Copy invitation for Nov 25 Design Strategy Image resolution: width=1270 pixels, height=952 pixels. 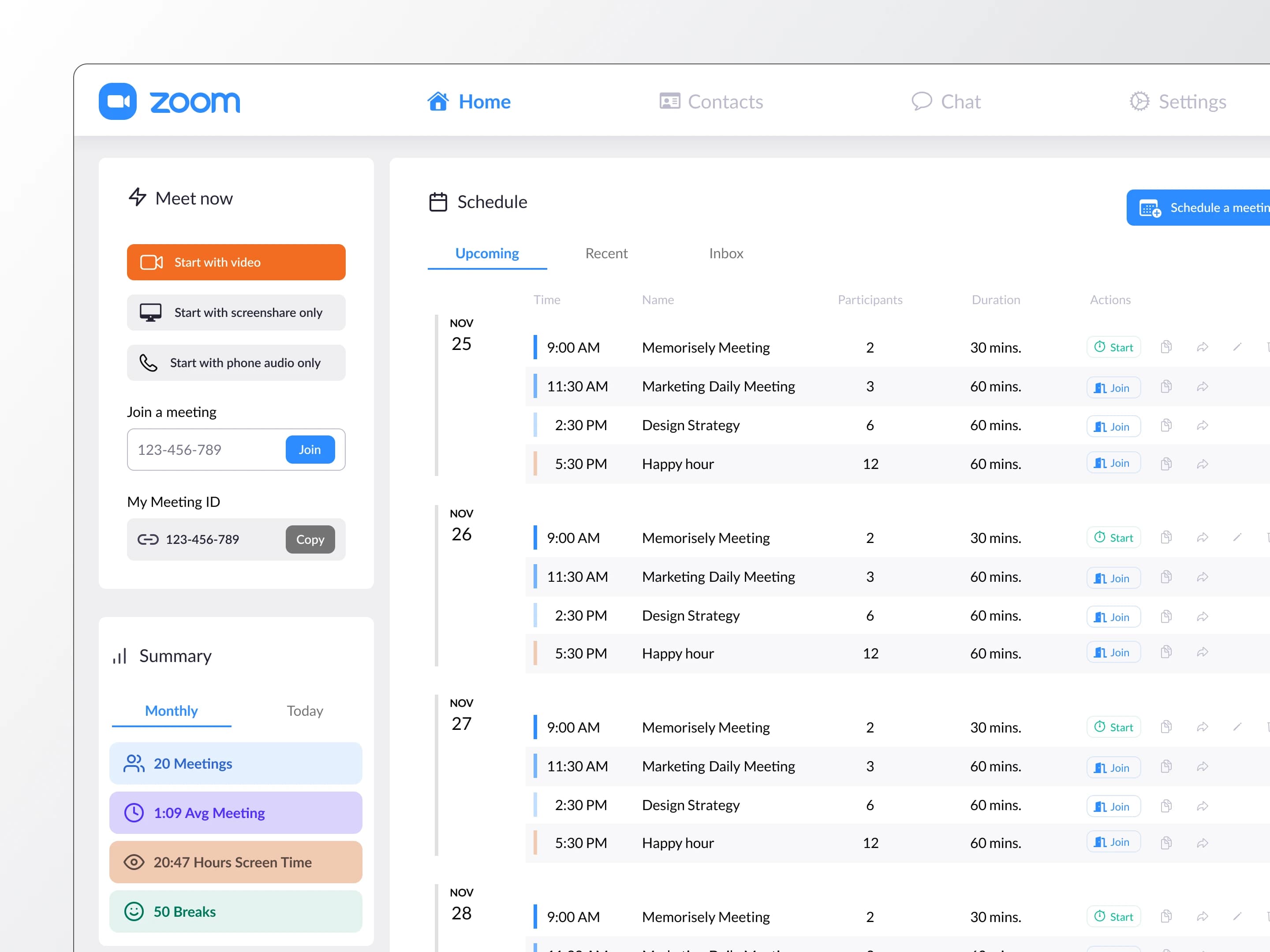point(1166,426)
